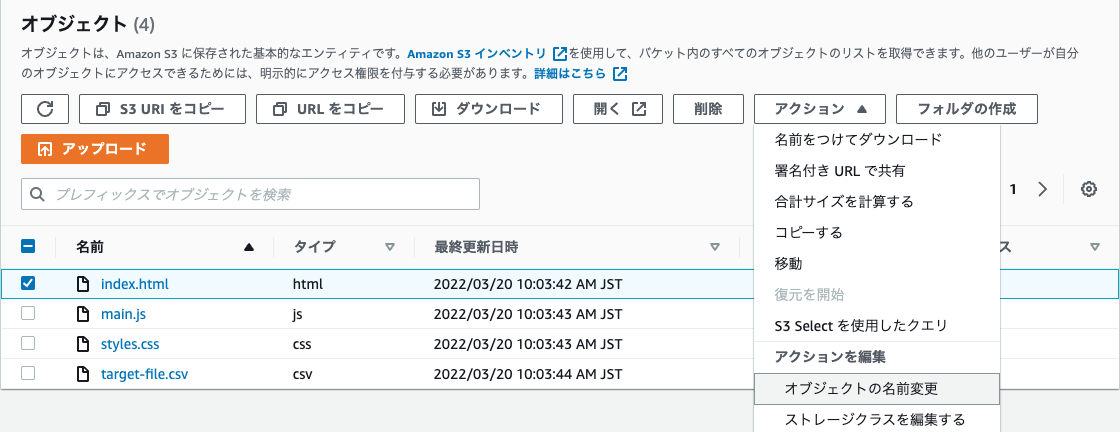
Task: Click the orange アップロード button
Action: [x=95, y=149]
